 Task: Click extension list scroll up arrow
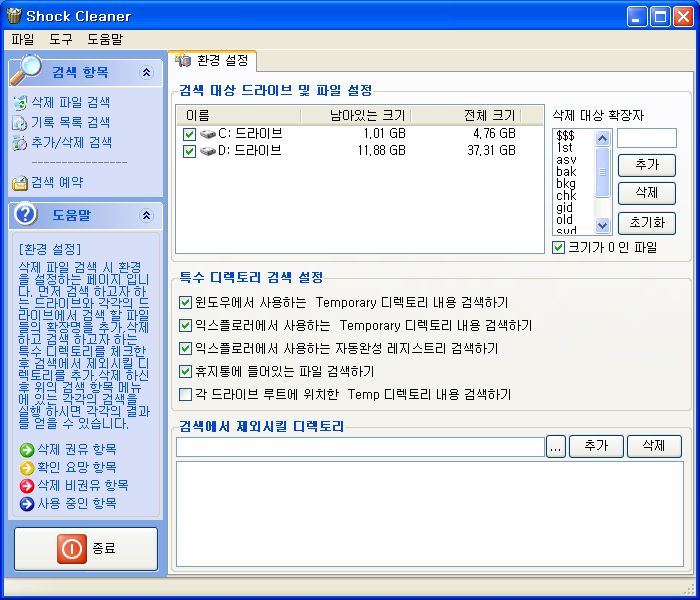[x=603, y=139]
